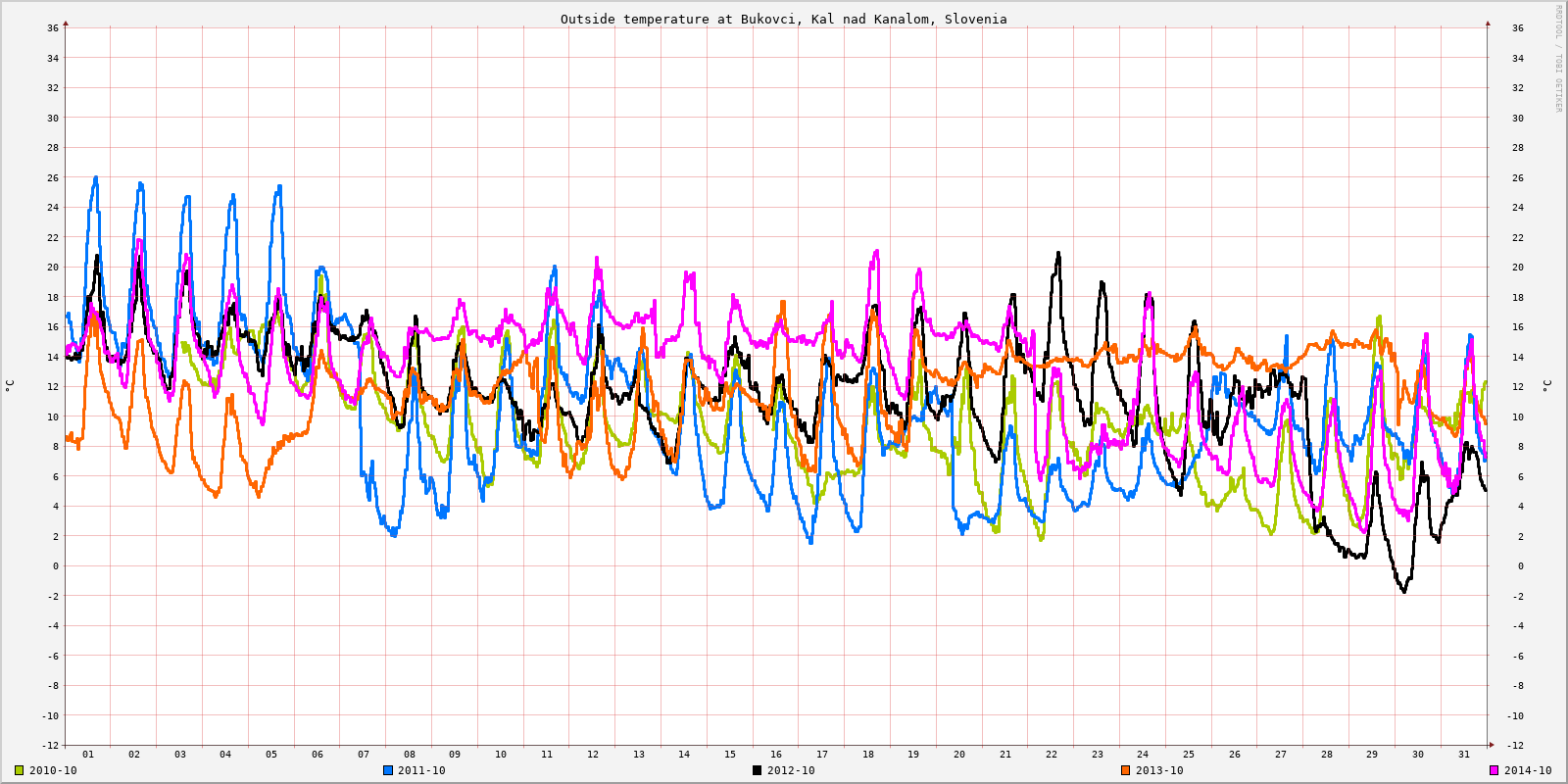Click the -12 value on right y-axis
Screen dimensions: 1568x784
1515,746
